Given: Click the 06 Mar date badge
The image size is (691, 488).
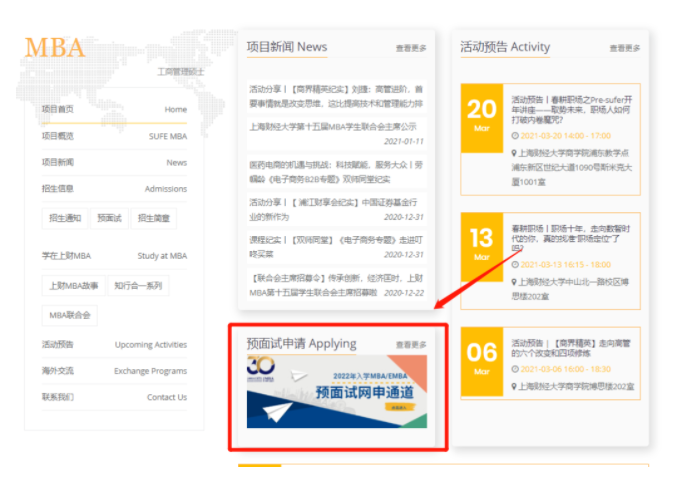Looking at the screenshot, I should coord(481,361).
